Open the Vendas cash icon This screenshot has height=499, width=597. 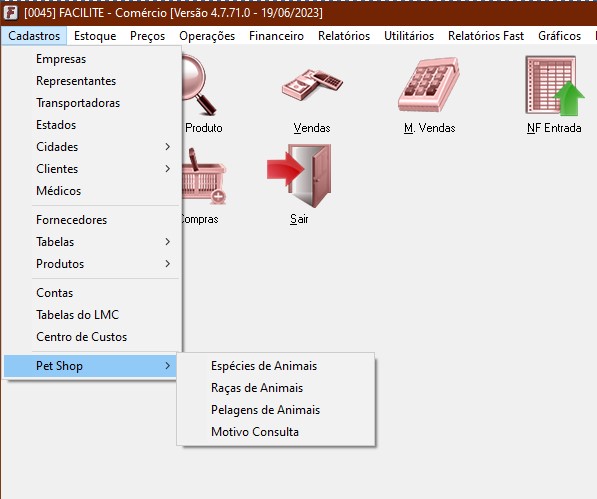[312, 84]
